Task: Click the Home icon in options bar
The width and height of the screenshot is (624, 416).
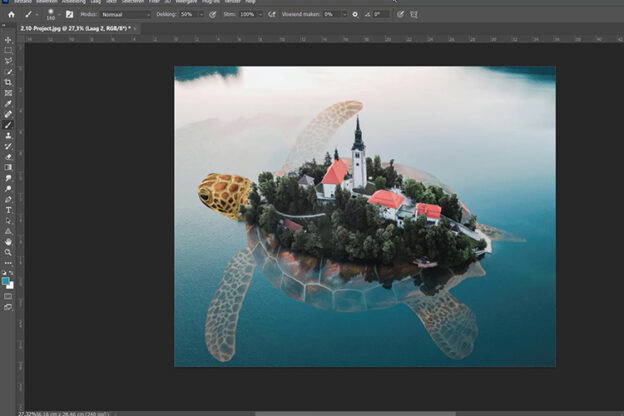Action: [11, 14]
